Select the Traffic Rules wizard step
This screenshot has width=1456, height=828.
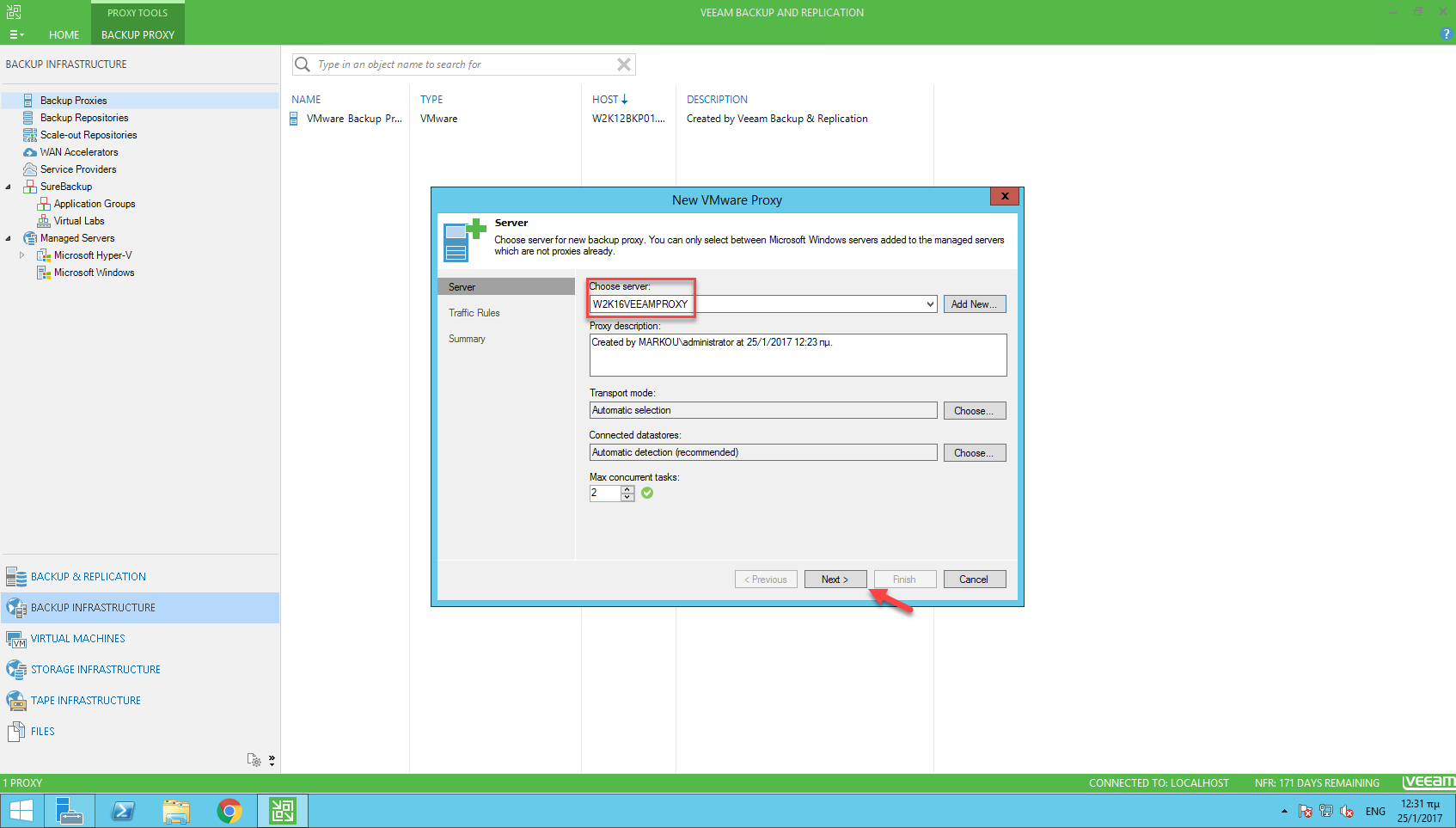pos(474,313)
